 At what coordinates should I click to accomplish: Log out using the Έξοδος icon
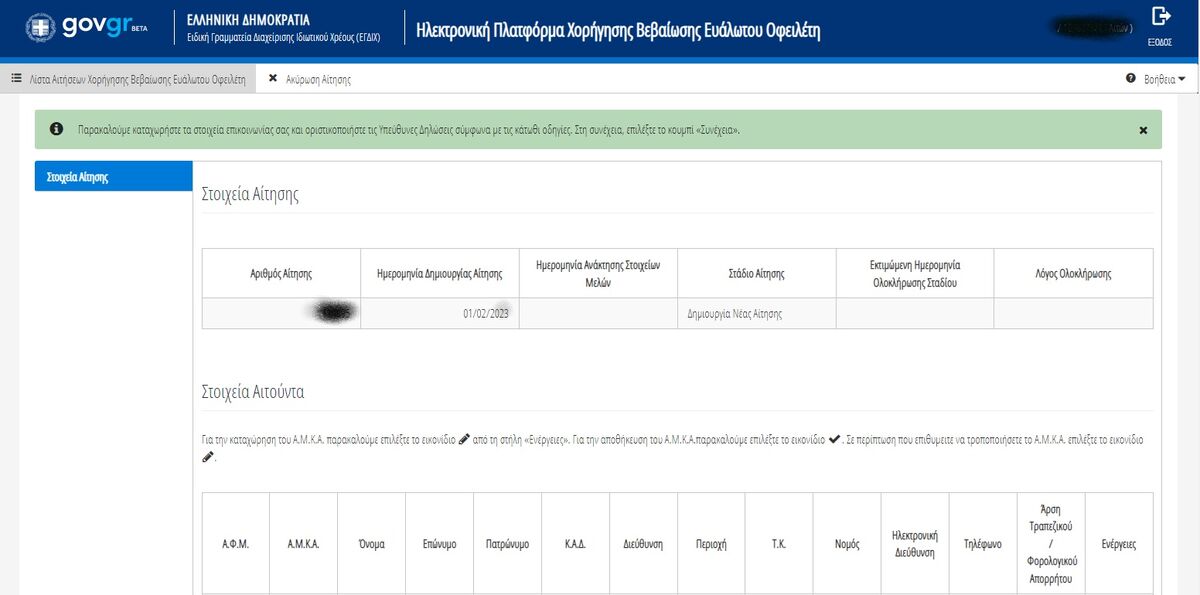coord(1161,17)
